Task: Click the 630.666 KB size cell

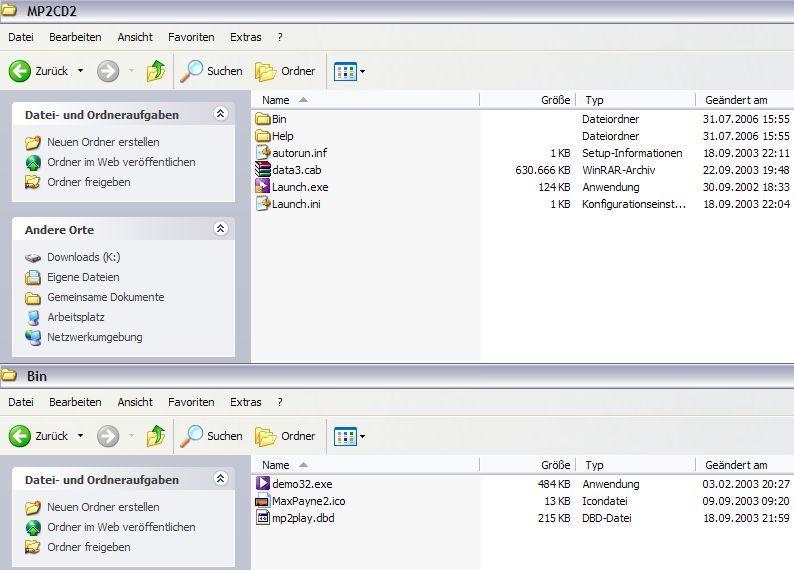Action: (x=542, y=170)
